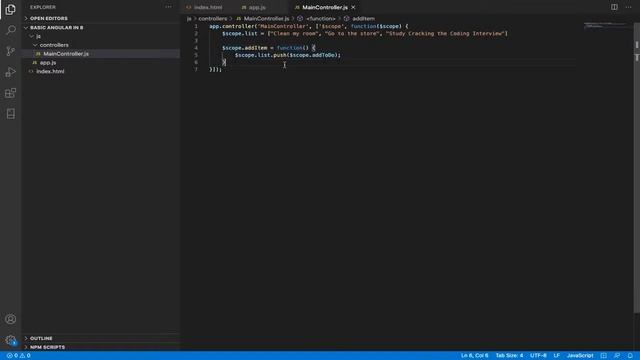
Task: Open Run and Debug view
Action: point(11,72)
